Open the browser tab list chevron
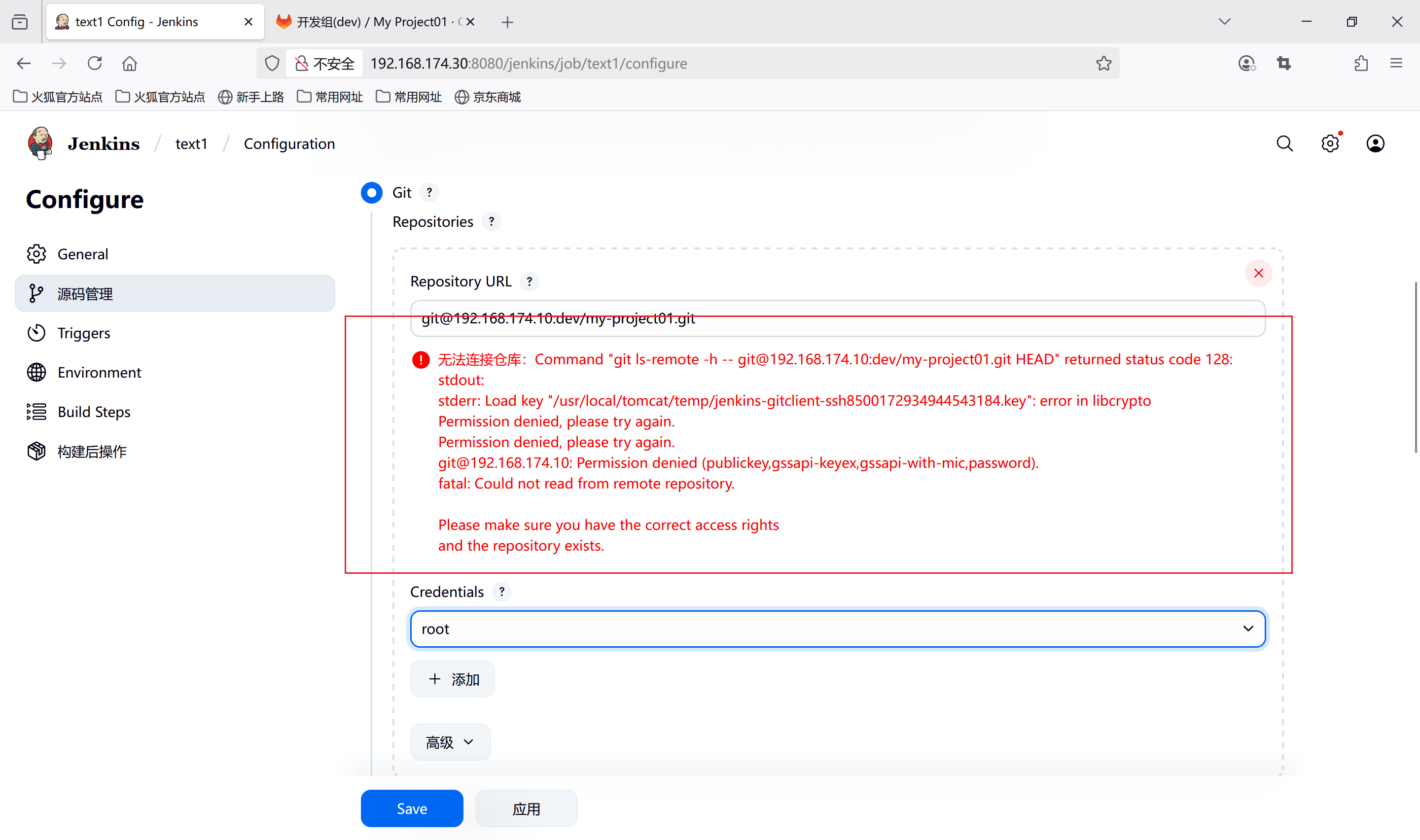Image resolution: width=1420 pixels, height=840 pixels. pos(1224,22)
